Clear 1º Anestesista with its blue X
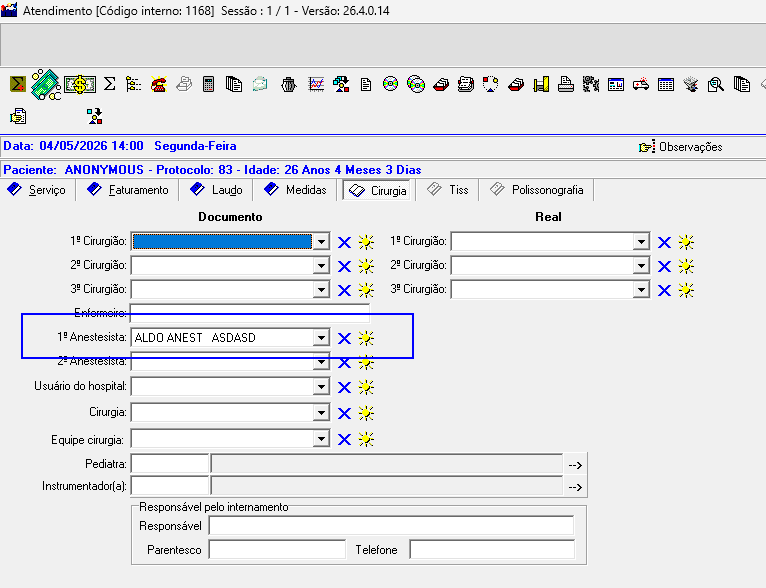 (x=344, y=338)
